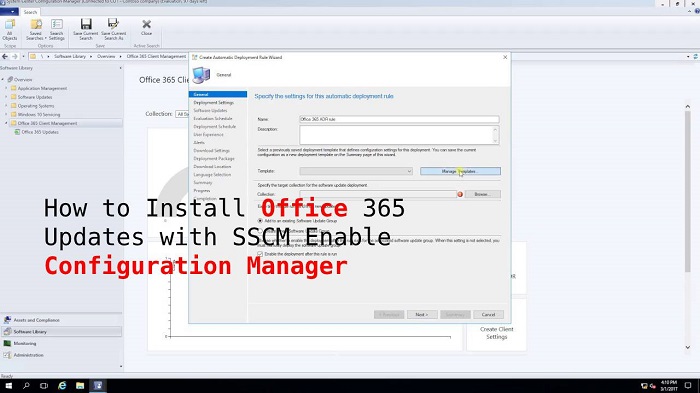
Task: Click the network tray icon
Action: click(x=644, y=386)
